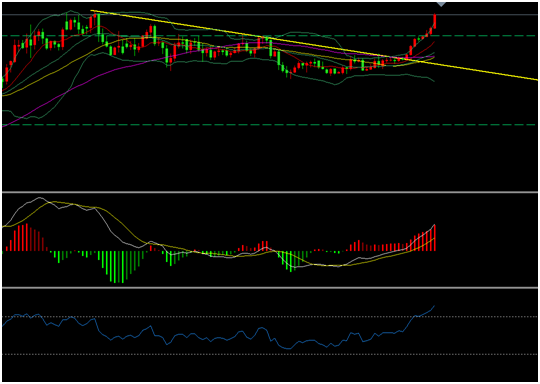This screenshot has height=384, width=540.
Task: Click the divider between price and MACD panels
Action: coord(270,192)
